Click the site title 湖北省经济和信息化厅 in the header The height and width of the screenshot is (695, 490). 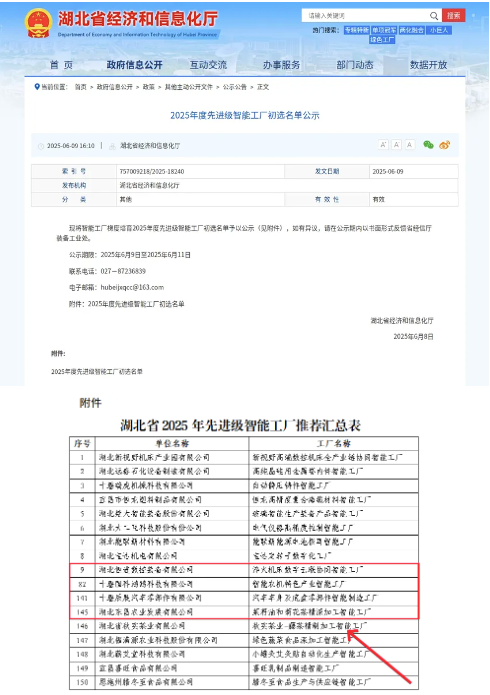(138, 19)
